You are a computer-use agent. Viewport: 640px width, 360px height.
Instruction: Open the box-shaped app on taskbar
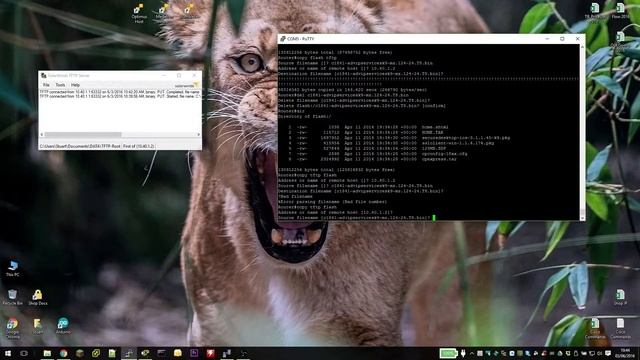(80, 353)
